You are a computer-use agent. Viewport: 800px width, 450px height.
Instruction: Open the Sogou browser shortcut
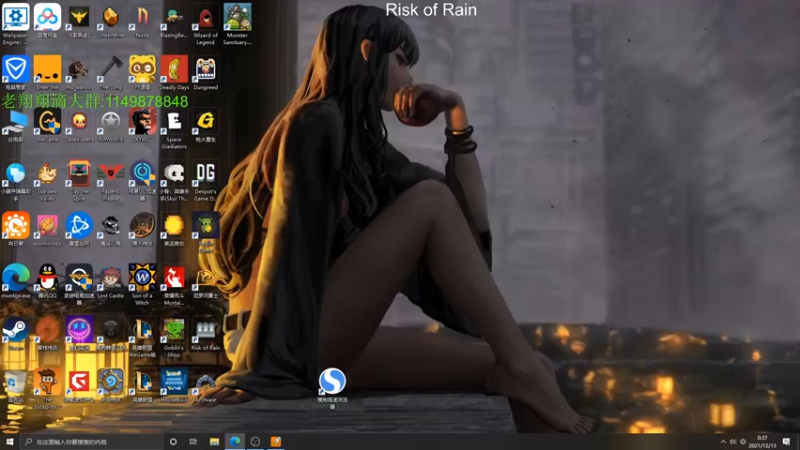[332, 388]
